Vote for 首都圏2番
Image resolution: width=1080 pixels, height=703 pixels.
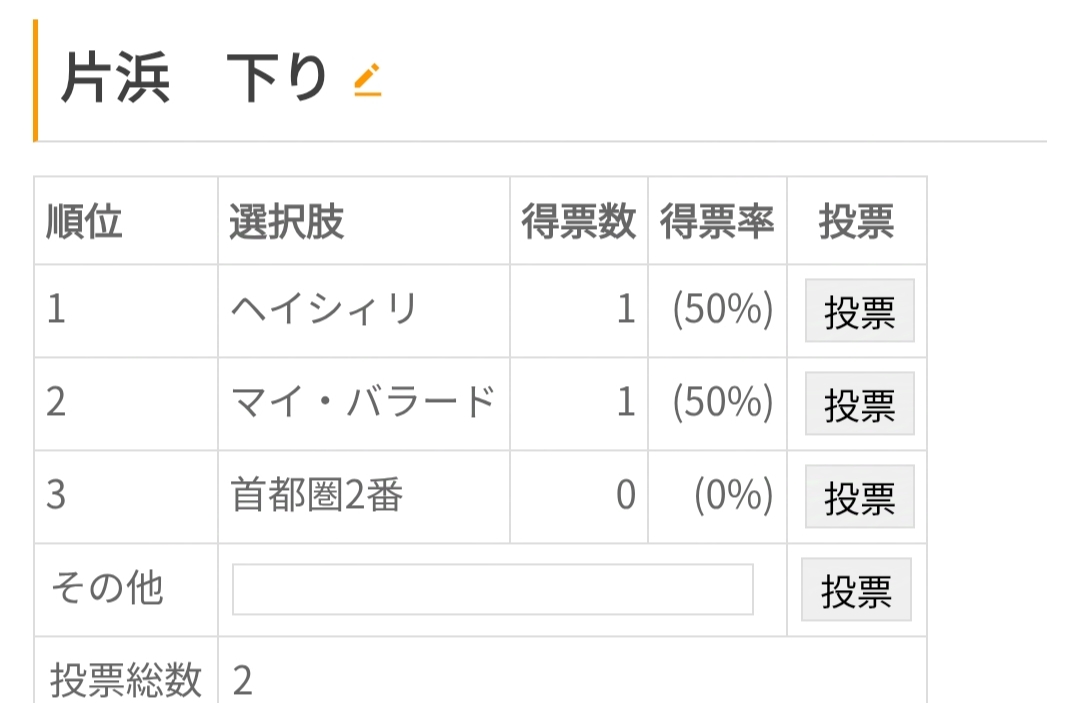click(x=860, y=496)
